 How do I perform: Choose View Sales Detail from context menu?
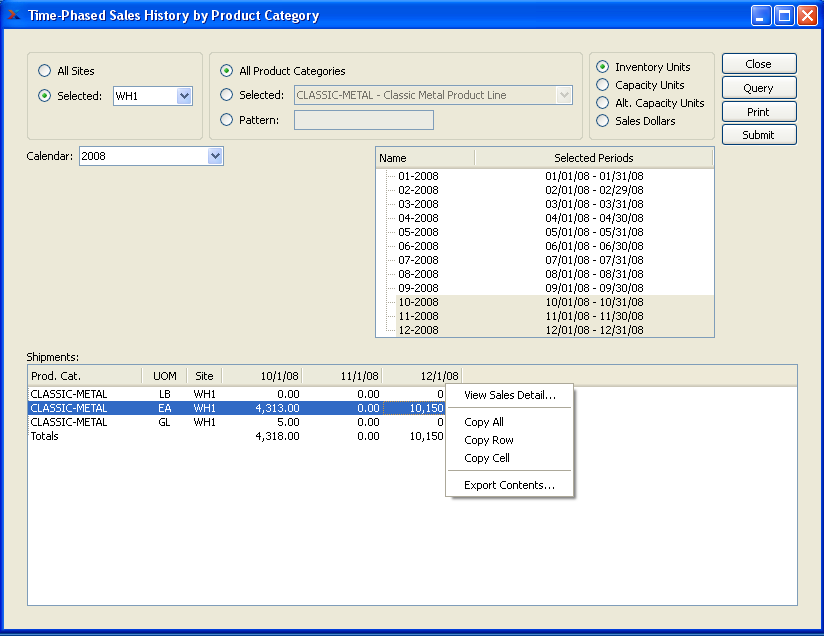510,395
